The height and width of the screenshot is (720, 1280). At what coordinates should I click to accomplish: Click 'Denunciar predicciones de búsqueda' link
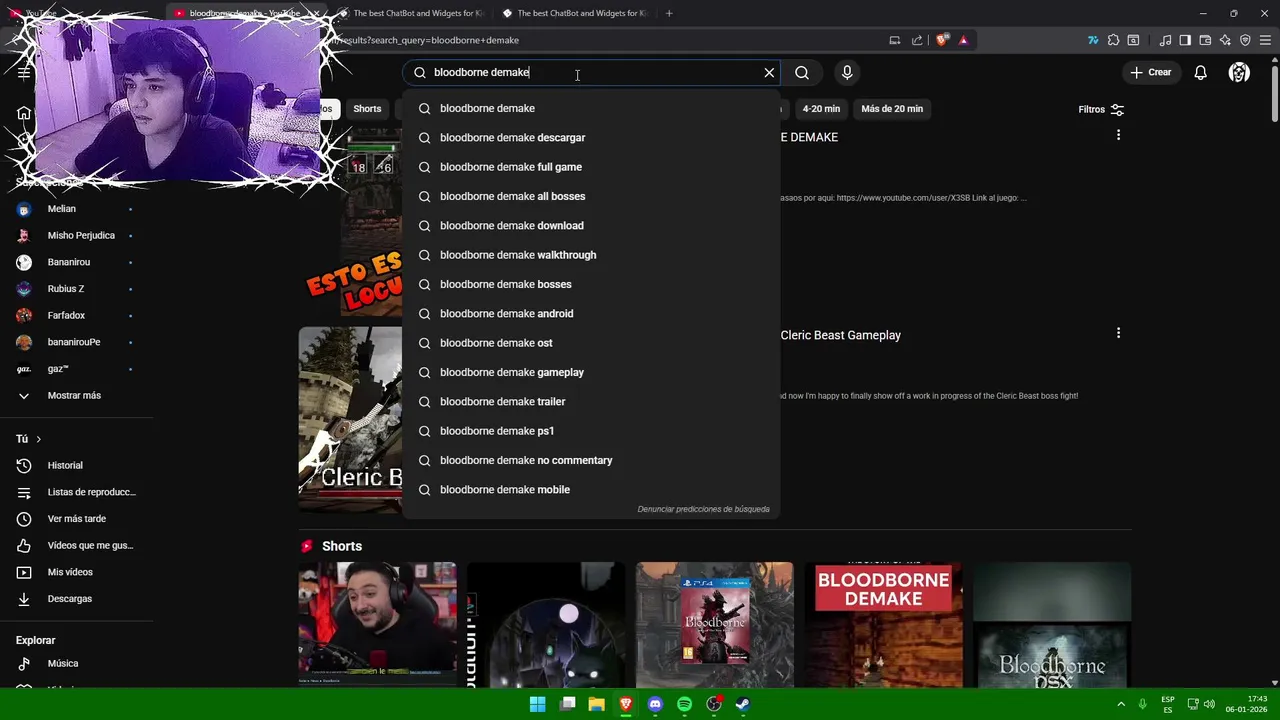703,509
